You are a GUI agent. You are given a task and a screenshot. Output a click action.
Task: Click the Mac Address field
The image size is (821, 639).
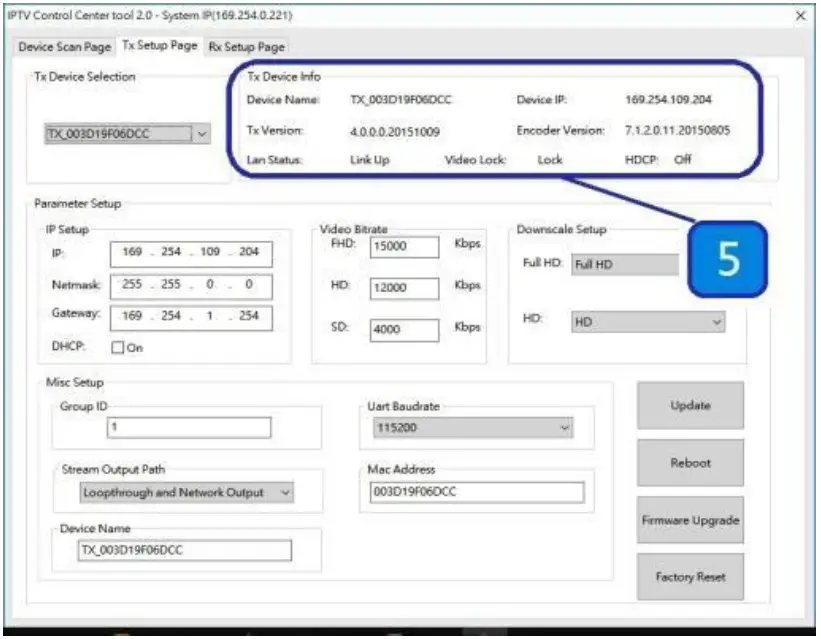point(476,492)
